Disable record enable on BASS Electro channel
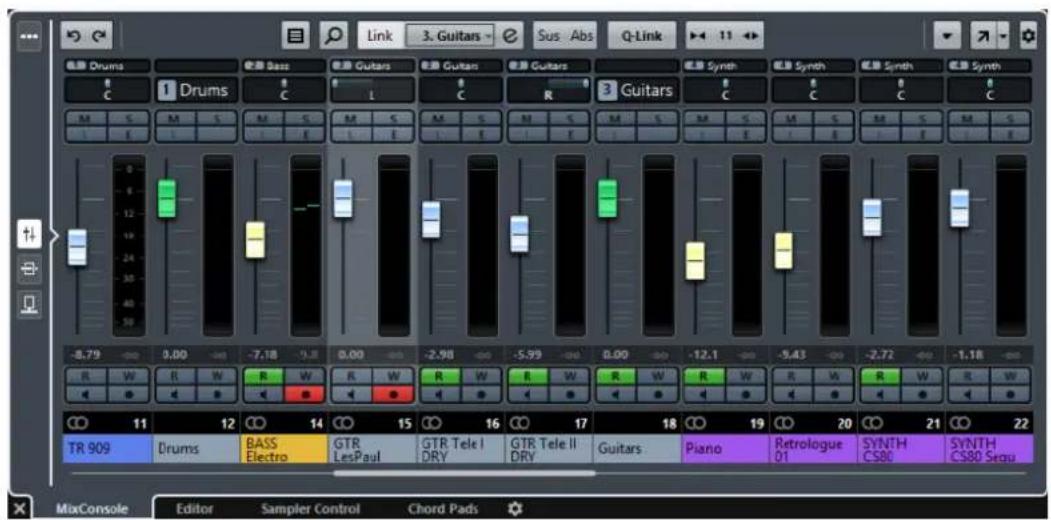This screenshot has width=1051, height=520. click(x=304, y=395)
